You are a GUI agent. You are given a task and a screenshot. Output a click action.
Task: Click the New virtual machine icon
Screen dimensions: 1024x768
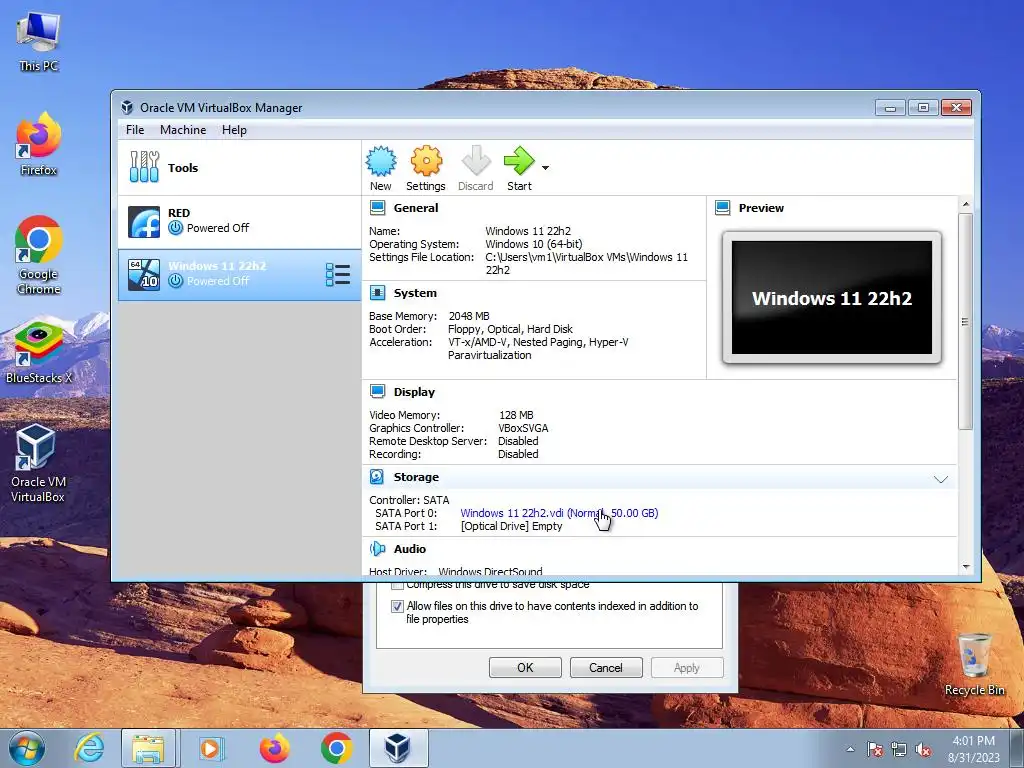pos(381,161)
